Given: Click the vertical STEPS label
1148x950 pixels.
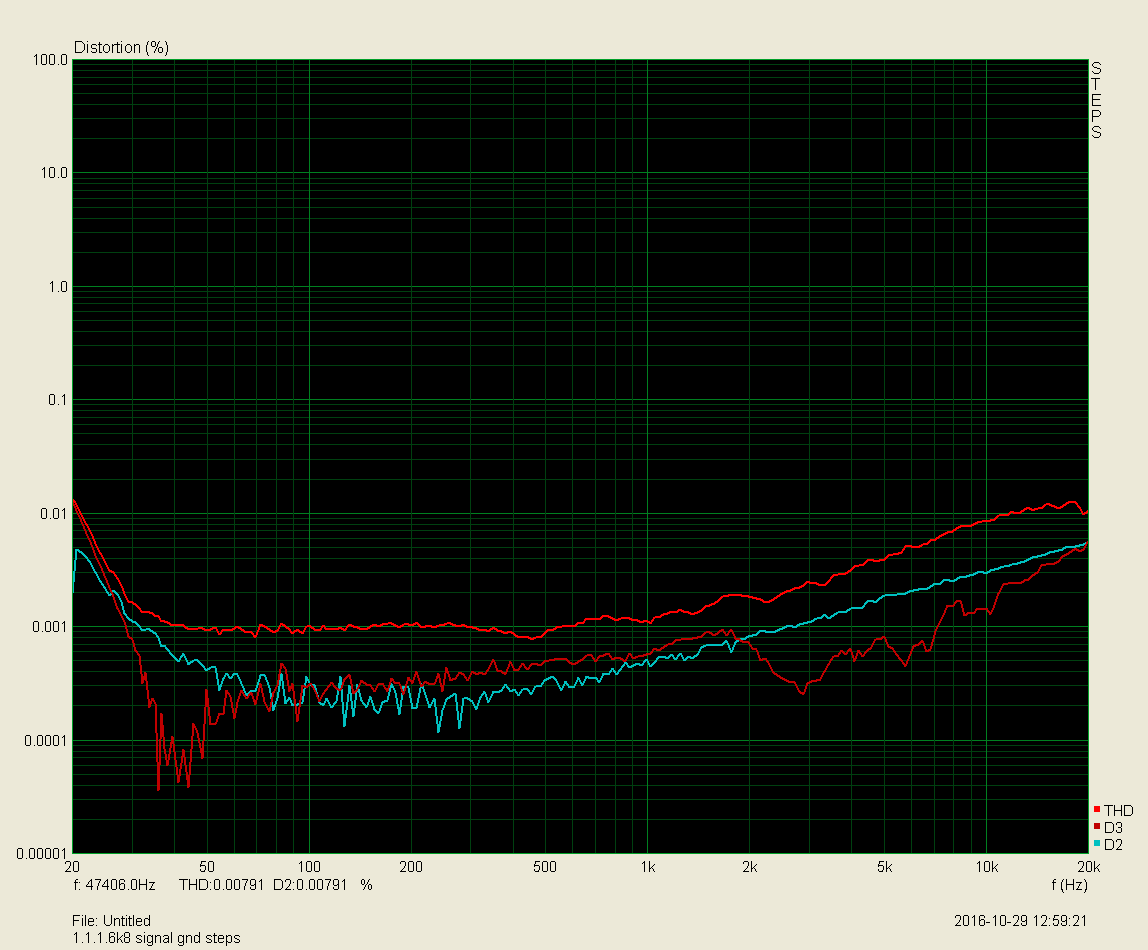Looking at the screenshot, I should pos(1096,100).
